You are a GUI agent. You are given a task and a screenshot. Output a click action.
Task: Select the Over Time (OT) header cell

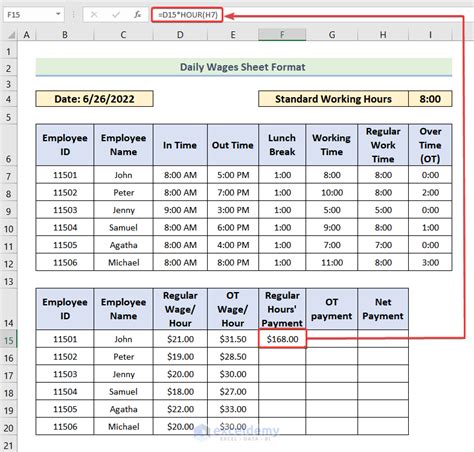[x=430, y=145]
